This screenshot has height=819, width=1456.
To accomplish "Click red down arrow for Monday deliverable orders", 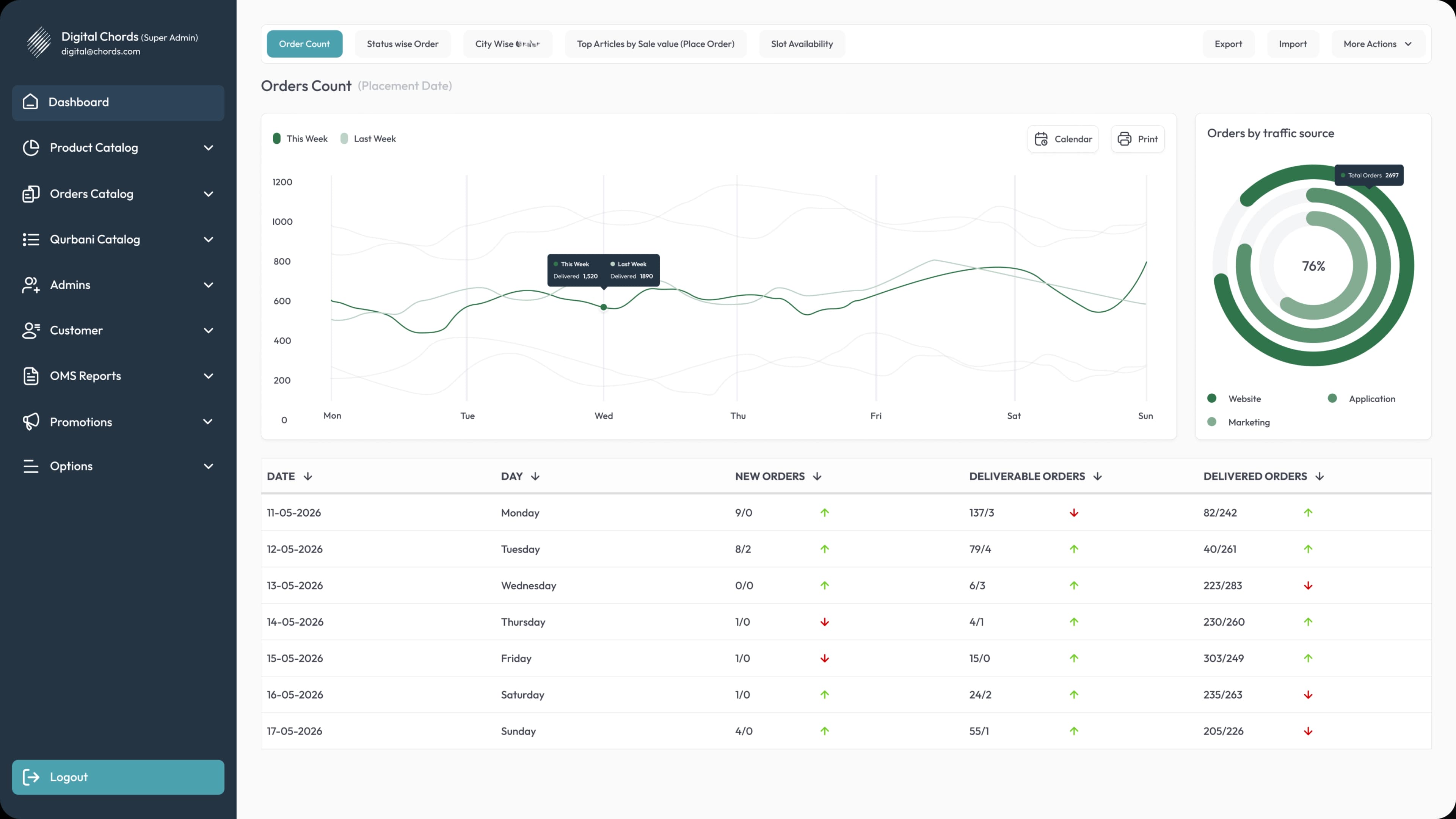I will 1074,513.
